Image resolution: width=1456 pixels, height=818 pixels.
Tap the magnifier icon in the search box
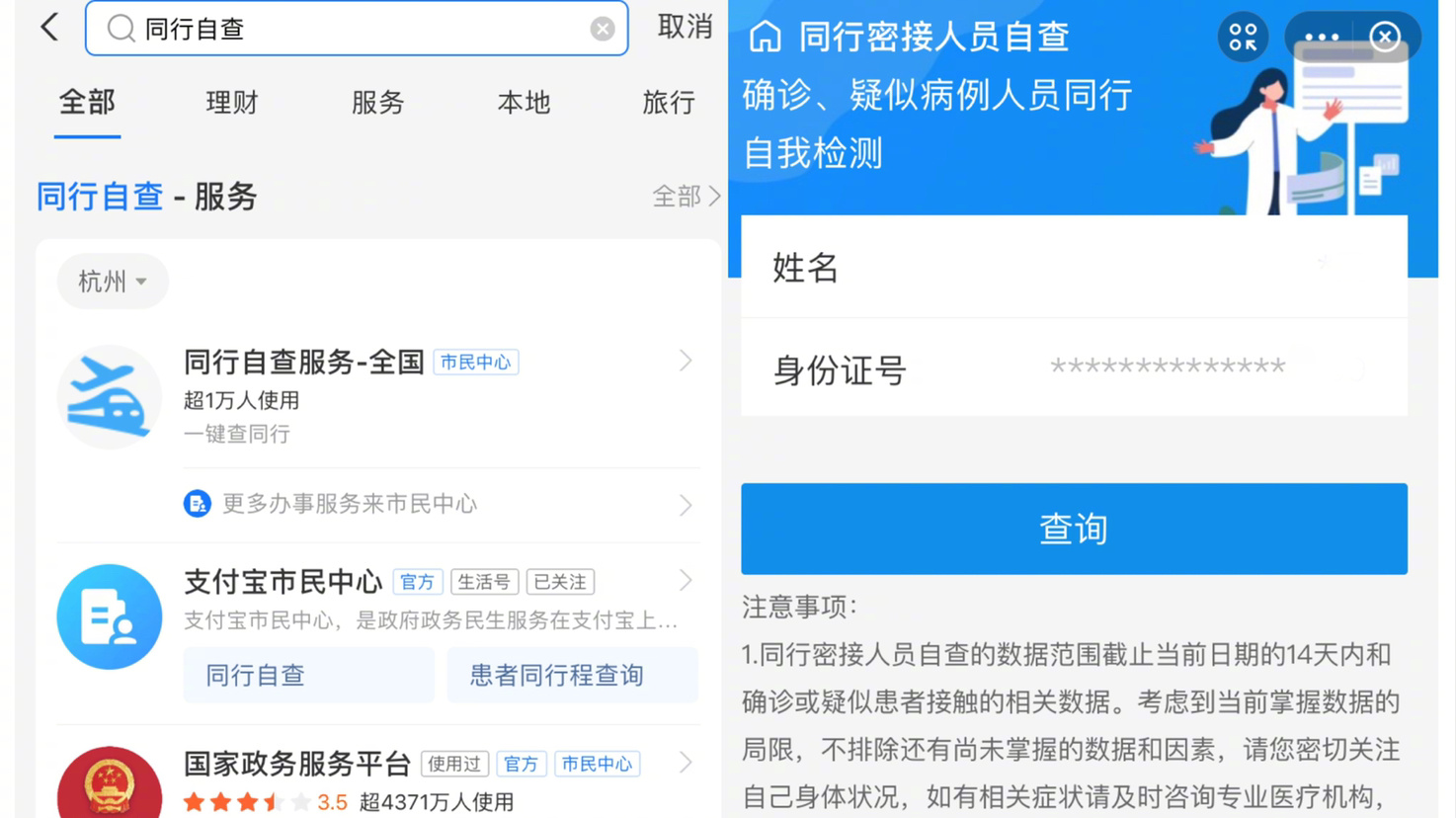click(x=121, y=29)
